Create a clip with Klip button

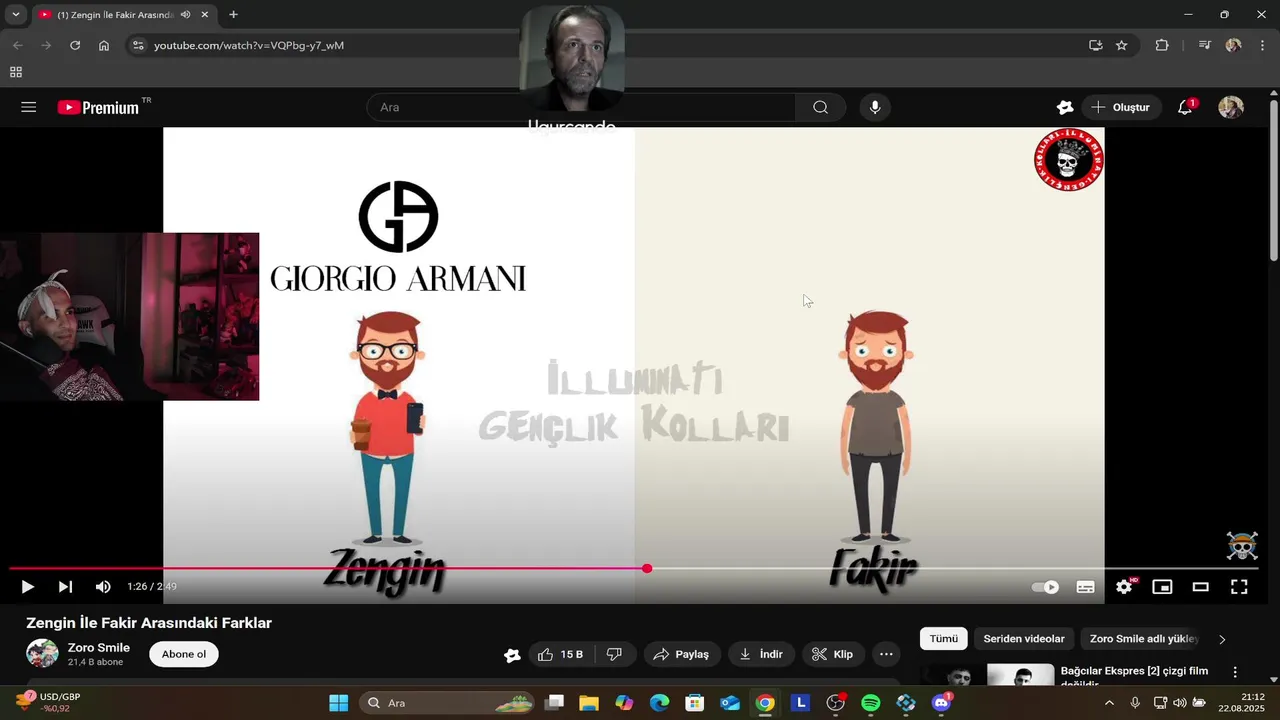click(x=833, y=654)
